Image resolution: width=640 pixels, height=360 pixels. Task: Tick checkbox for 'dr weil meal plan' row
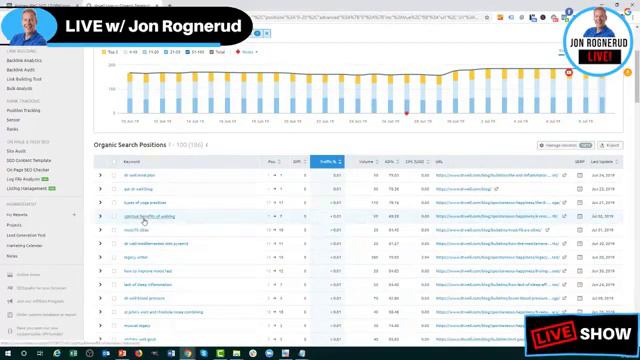pos(114,175)
